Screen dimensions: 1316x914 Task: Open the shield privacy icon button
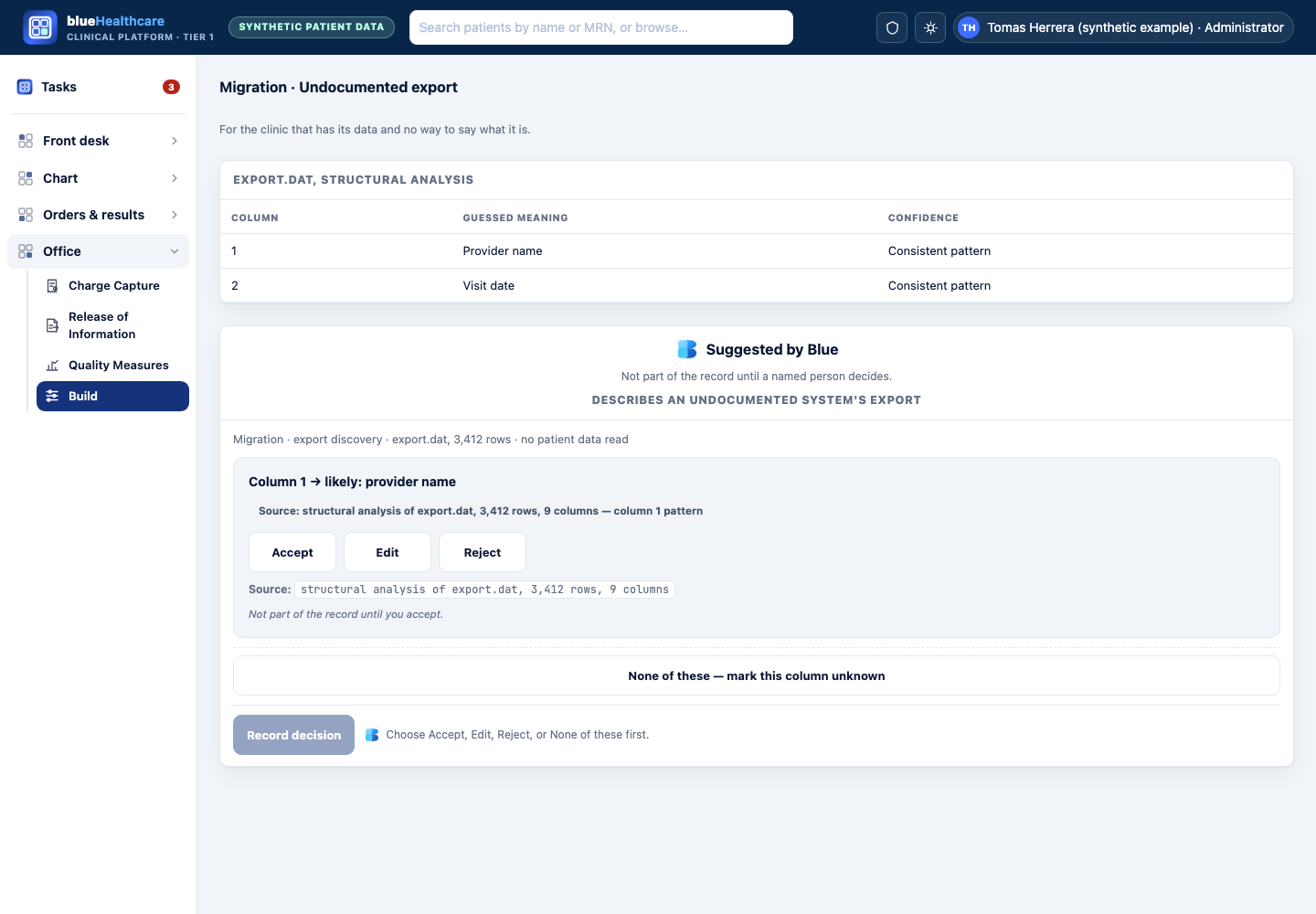click(x=892, y=27)
